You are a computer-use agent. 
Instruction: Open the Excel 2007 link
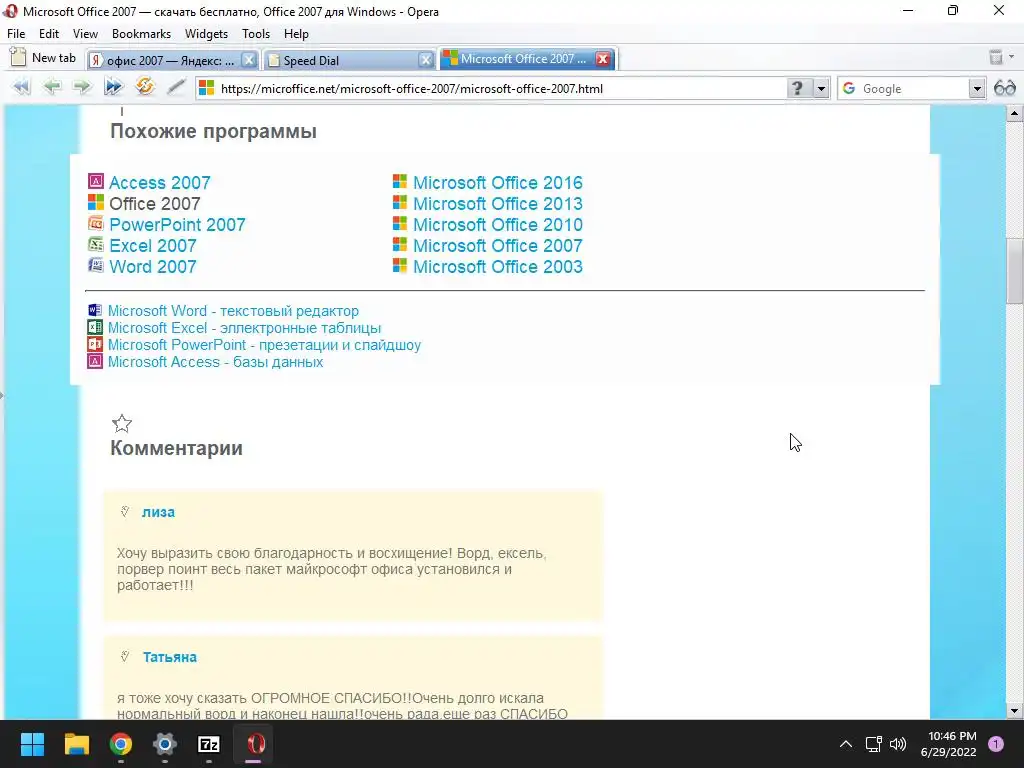(152, 245)
